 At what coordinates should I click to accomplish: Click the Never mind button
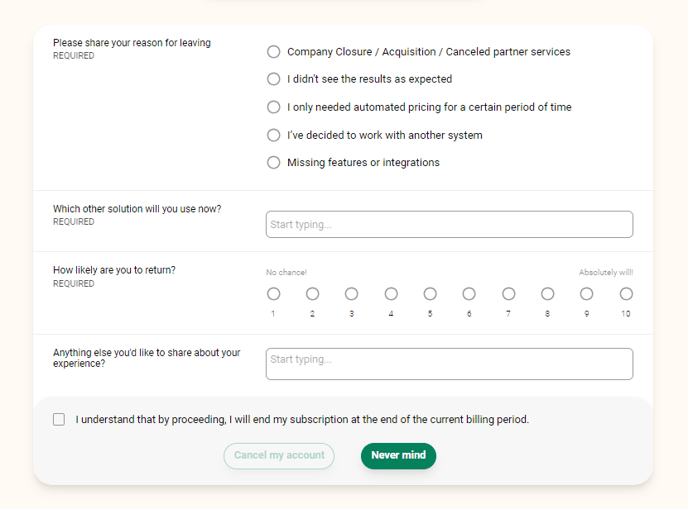click(398, 456)
